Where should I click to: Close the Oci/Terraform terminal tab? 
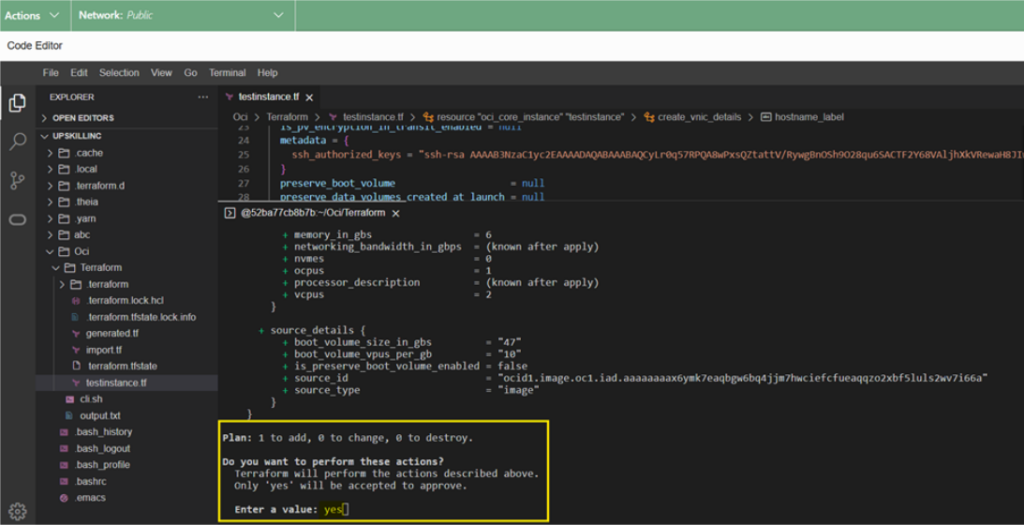pos(396,213)
